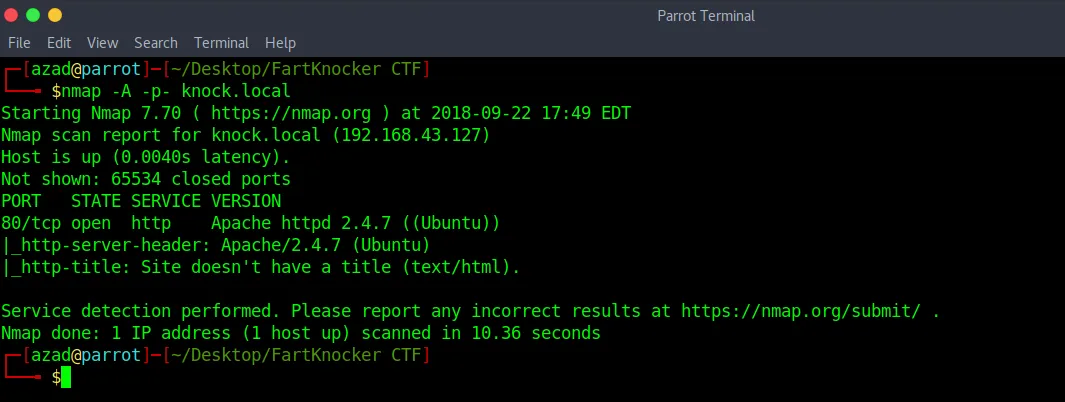Image resolution: width=1065 pixels, height=402 pixels.
Task: Click the http-title output line
Action: pyautogui.click(x=261, y=267)
